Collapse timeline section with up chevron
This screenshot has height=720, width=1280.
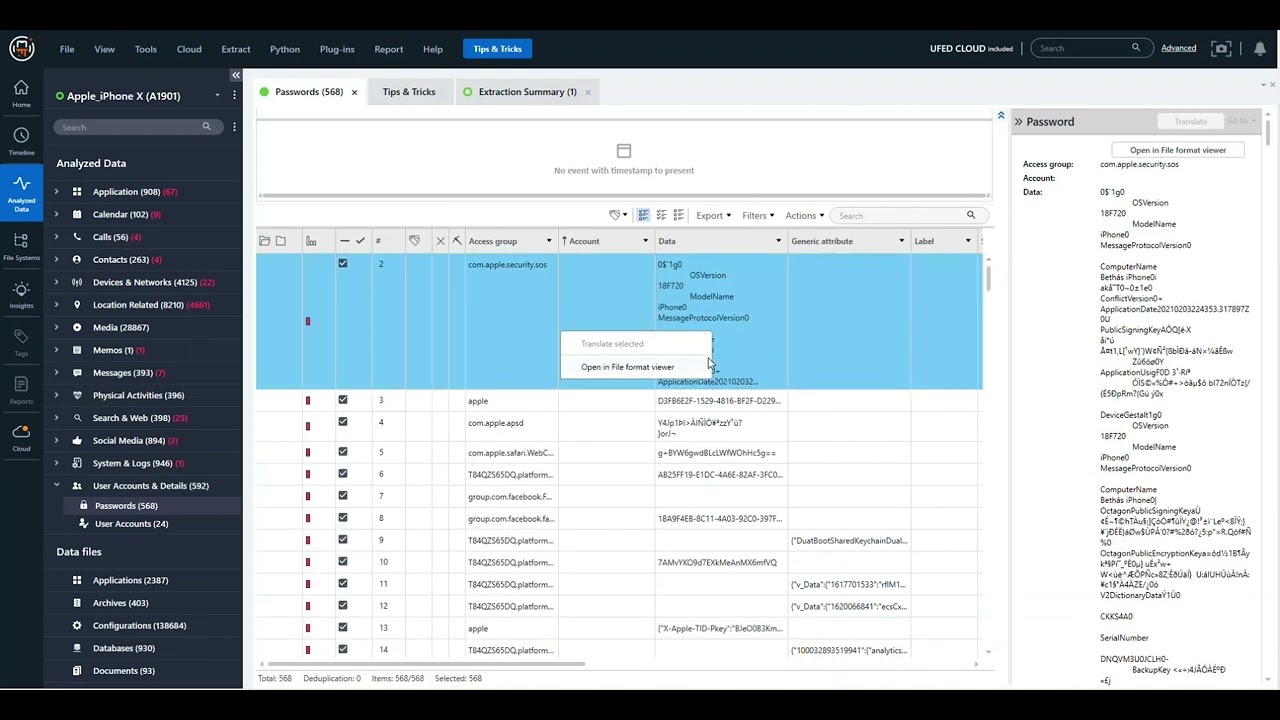click(x=1001, y=116)
